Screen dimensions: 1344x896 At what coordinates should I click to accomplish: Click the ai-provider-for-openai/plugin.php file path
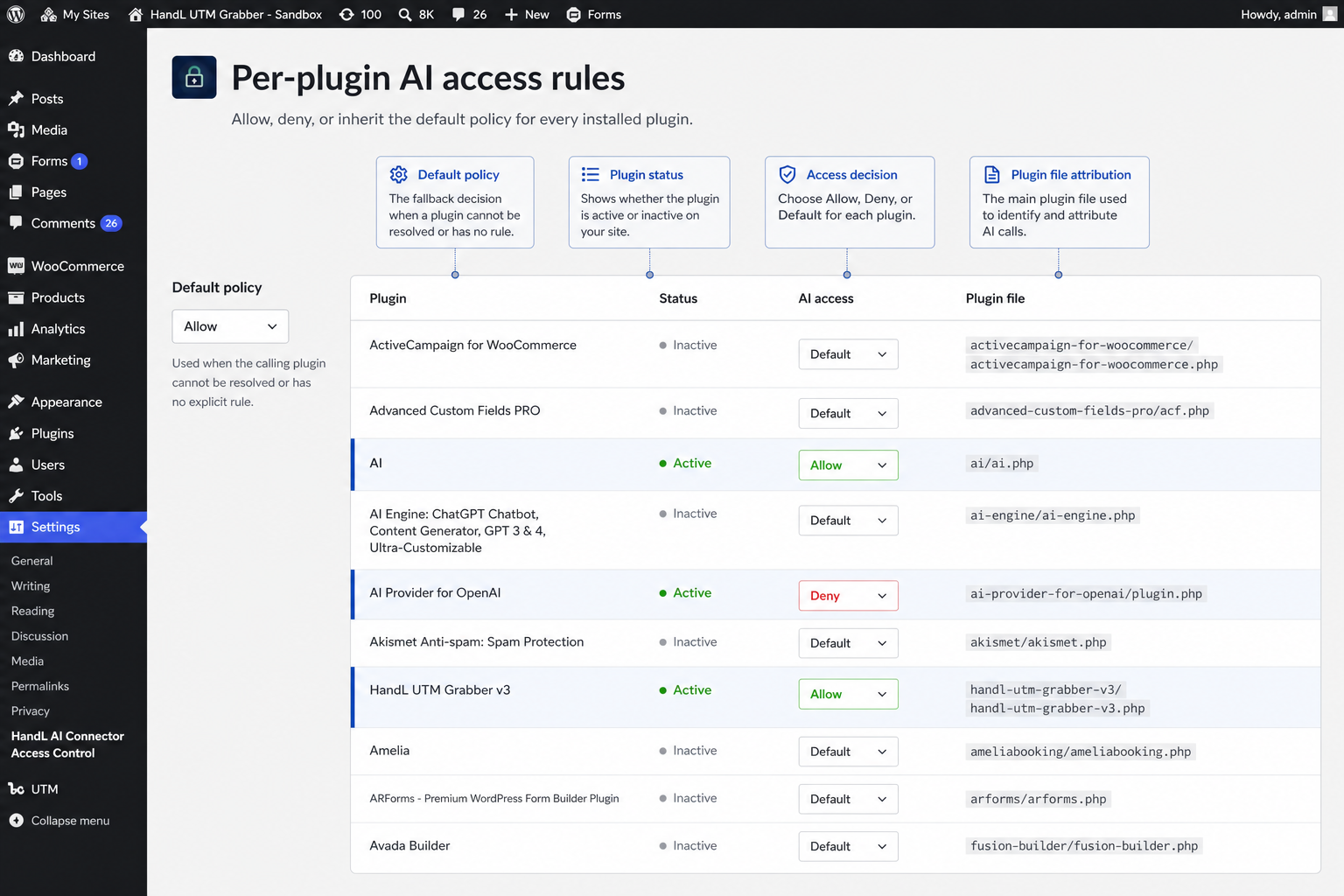[x=1086, y=594]
